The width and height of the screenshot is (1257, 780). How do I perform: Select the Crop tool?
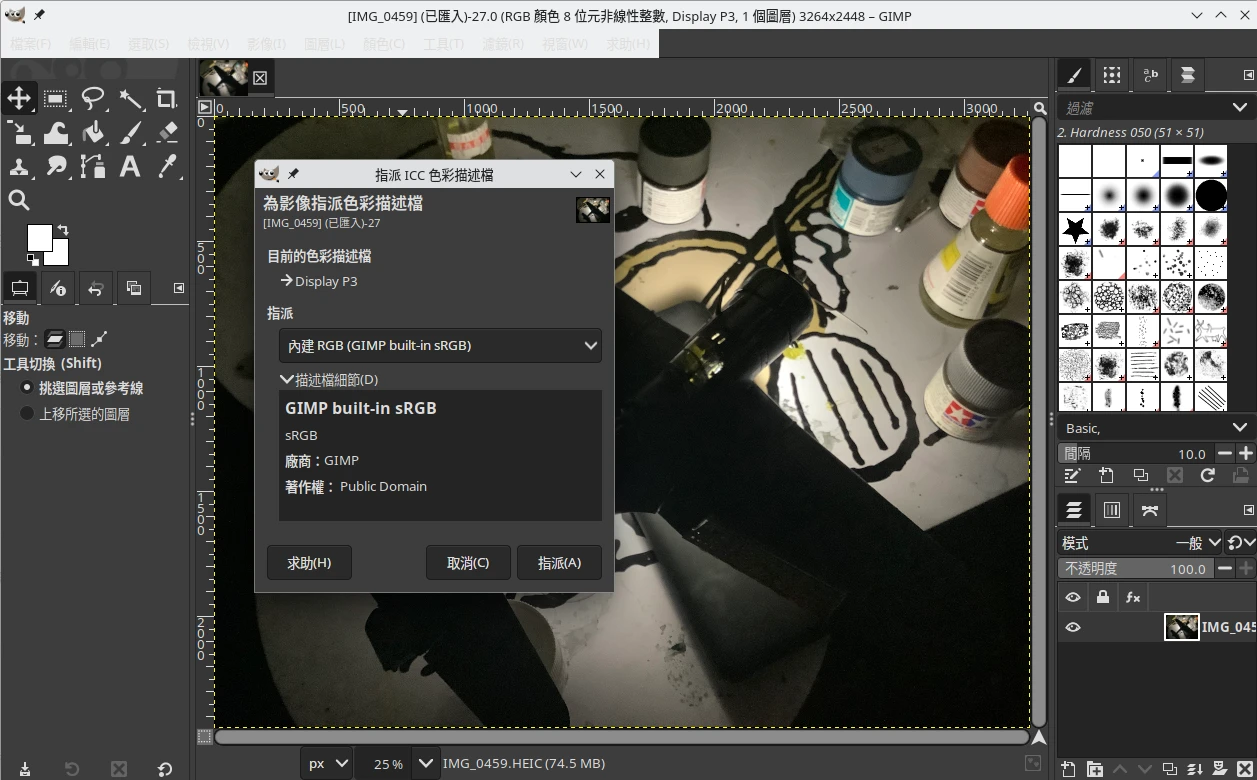167,98
